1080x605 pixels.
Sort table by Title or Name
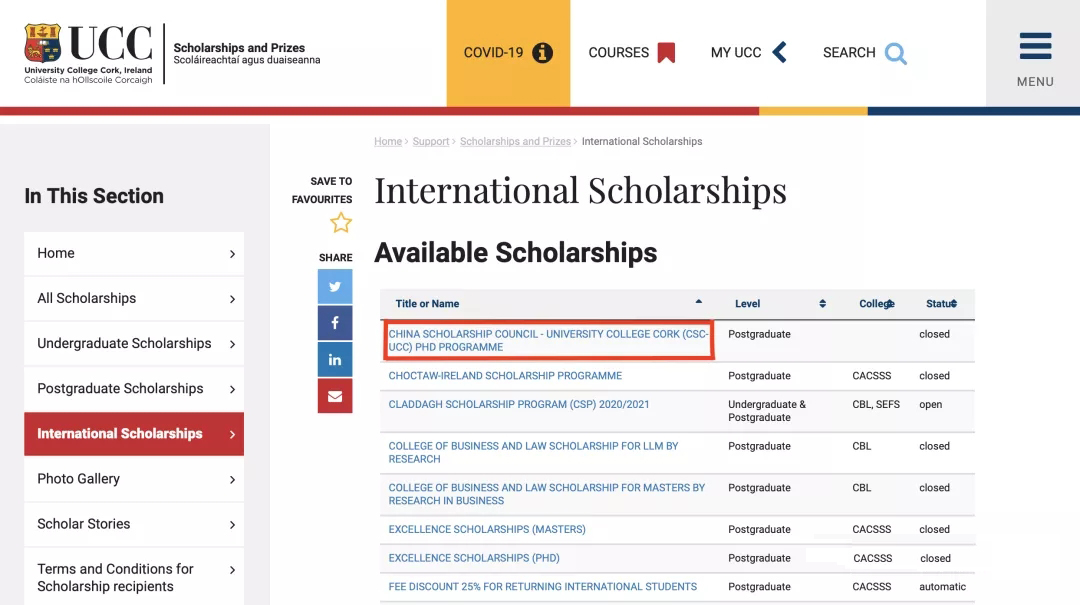coord(698,302)
